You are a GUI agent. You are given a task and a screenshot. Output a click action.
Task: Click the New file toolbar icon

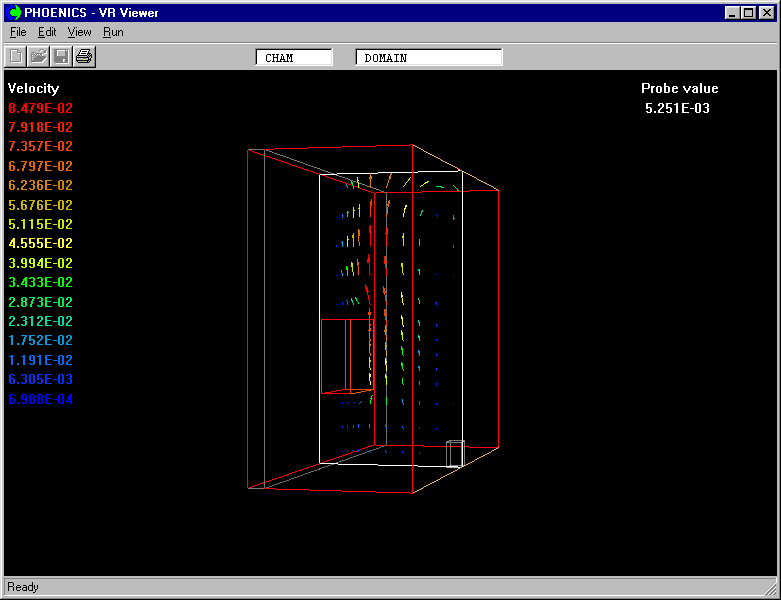[x=16, y=56]
